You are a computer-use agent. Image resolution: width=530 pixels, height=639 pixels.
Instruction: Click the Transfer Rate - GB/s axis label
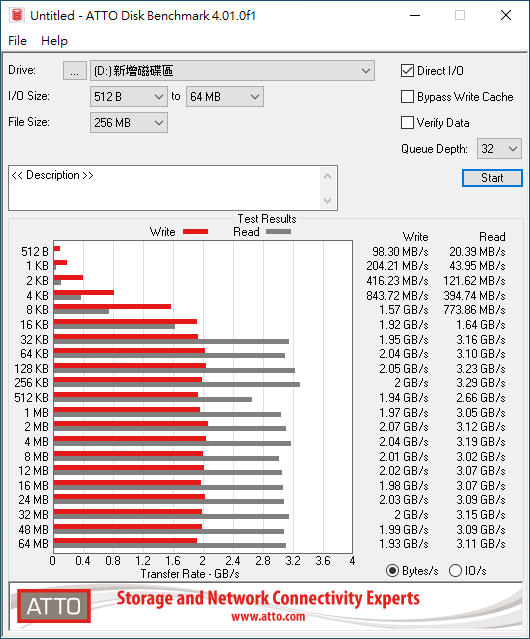pyautogui.click(x=190, y=574)
